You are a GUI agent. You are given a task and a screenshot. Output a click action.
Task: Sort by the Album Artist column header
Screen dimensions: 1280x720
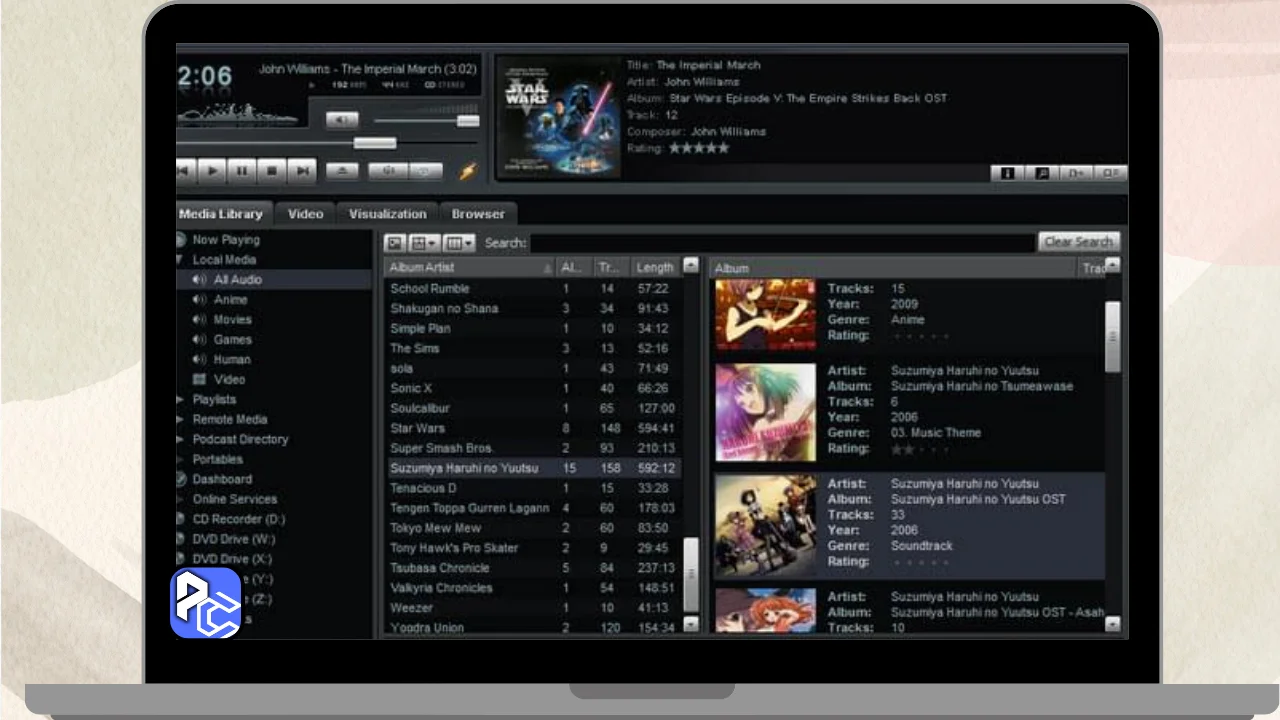470,268
